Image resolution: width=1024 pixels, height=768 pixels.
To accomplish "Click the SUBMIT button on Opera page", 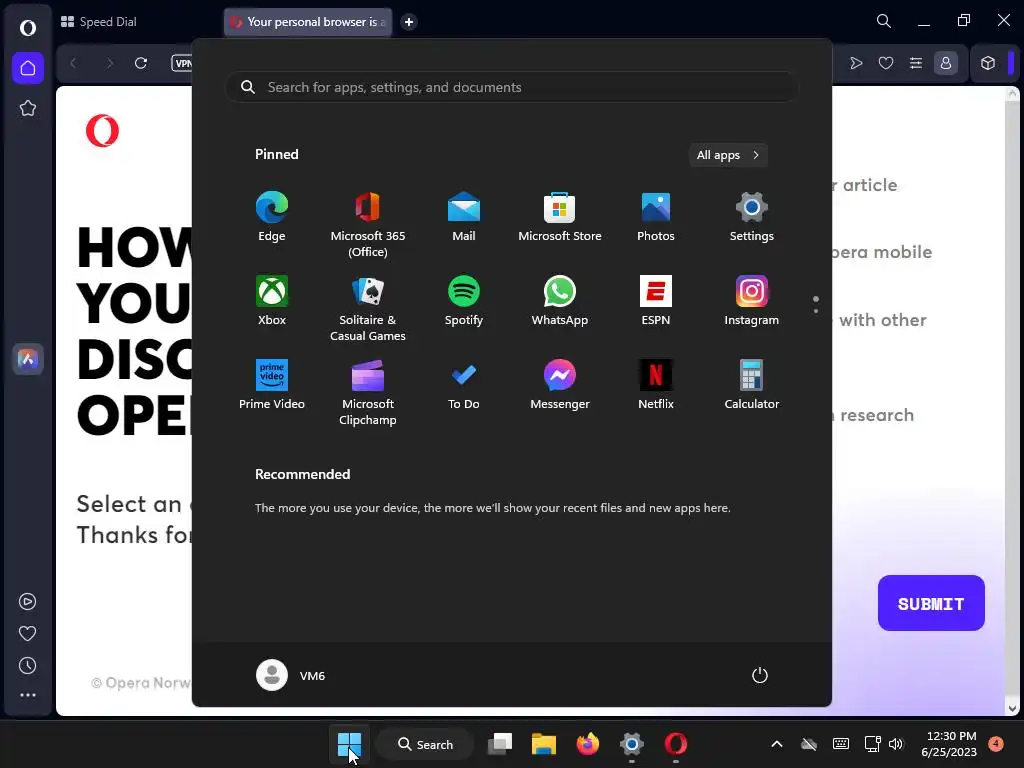I will (x=931, y=603).
